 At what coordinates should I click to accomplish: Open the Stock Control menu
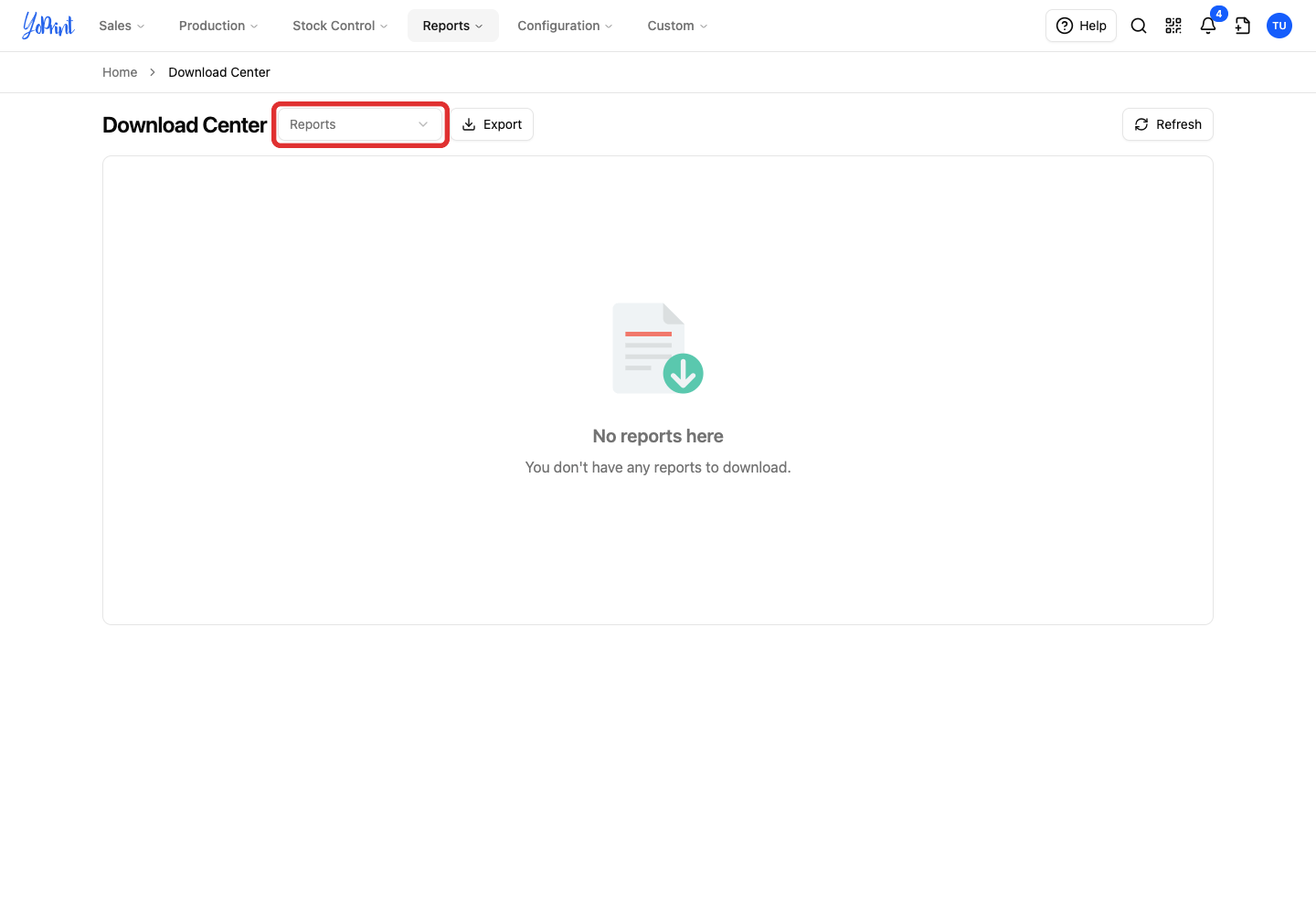[340, 26]
